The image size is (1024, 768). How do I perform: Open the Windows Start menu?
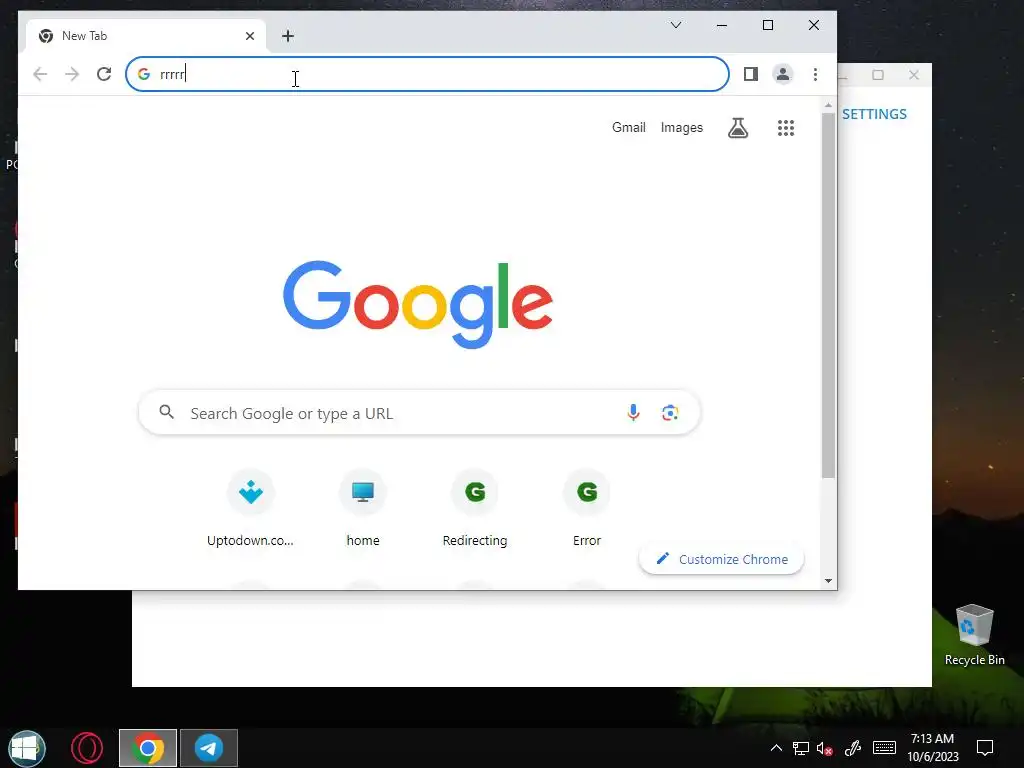(x=27, y=748)
